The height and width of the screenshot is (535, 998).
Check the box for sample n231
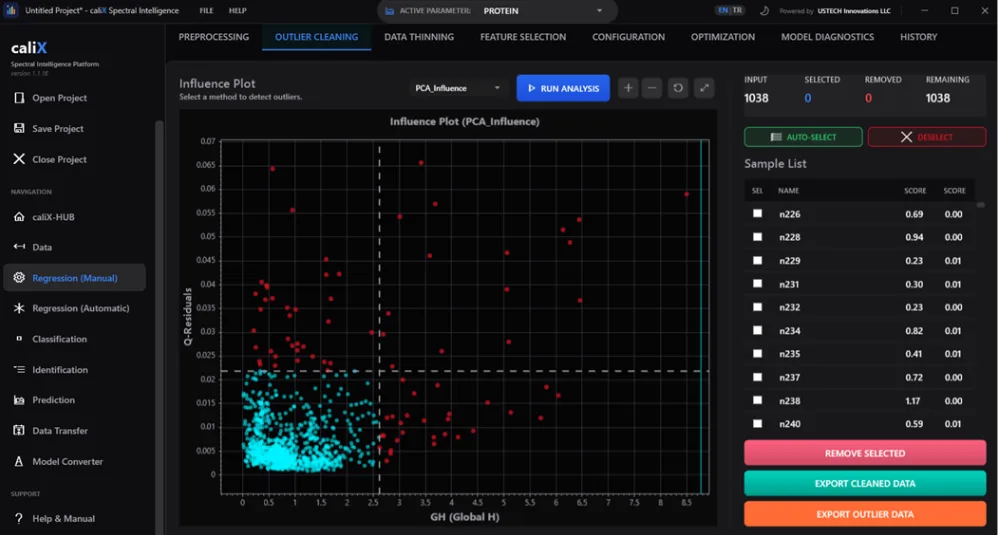pyautogui.click(x=757, y=284)
